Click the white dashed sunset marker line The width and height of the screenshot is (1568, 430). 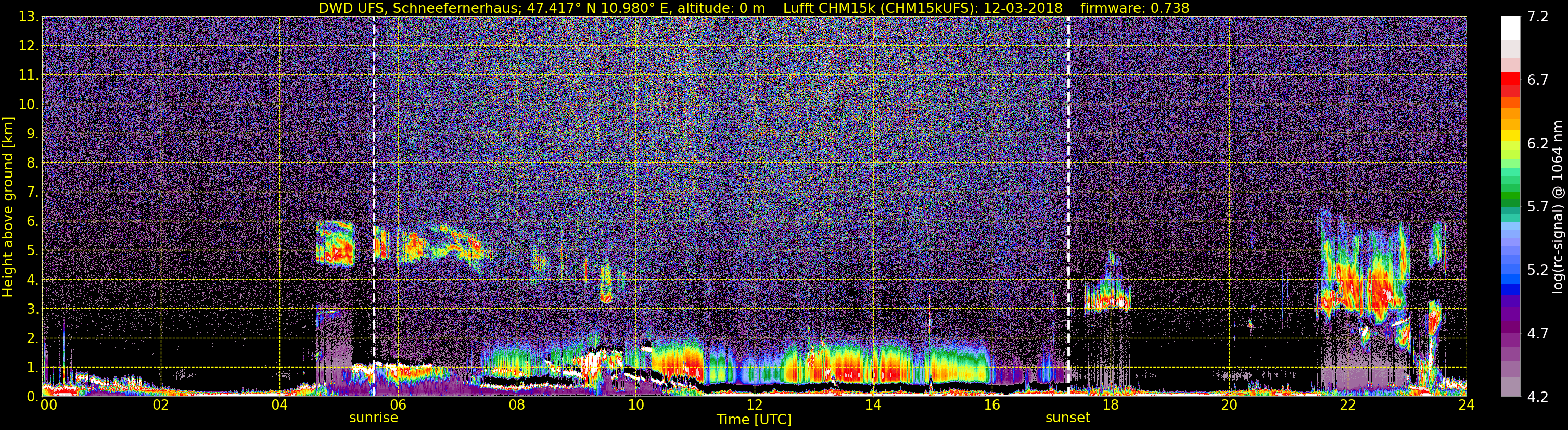1068,207
